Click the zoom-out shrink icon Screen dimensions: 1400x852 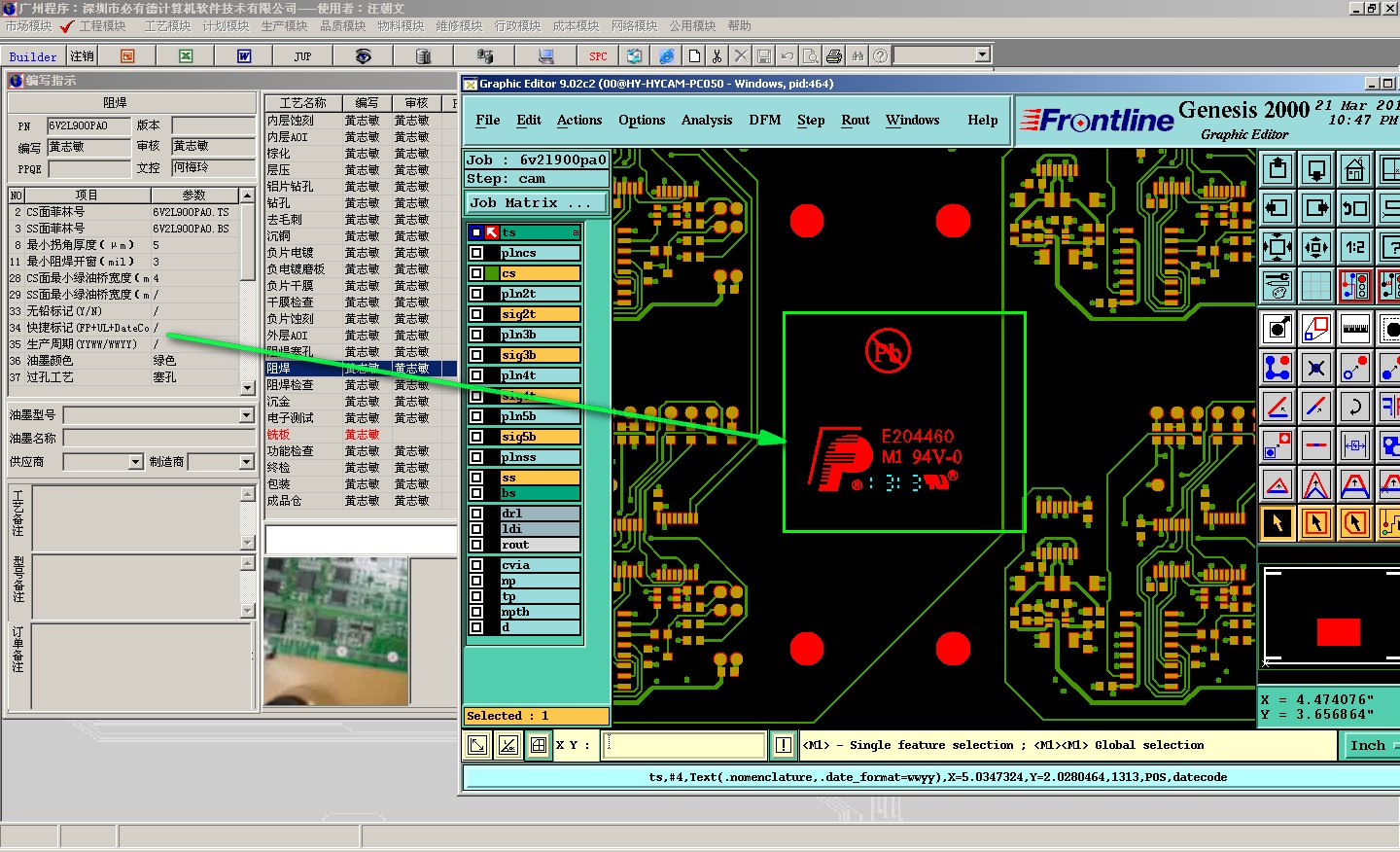tap(1316, 247)
